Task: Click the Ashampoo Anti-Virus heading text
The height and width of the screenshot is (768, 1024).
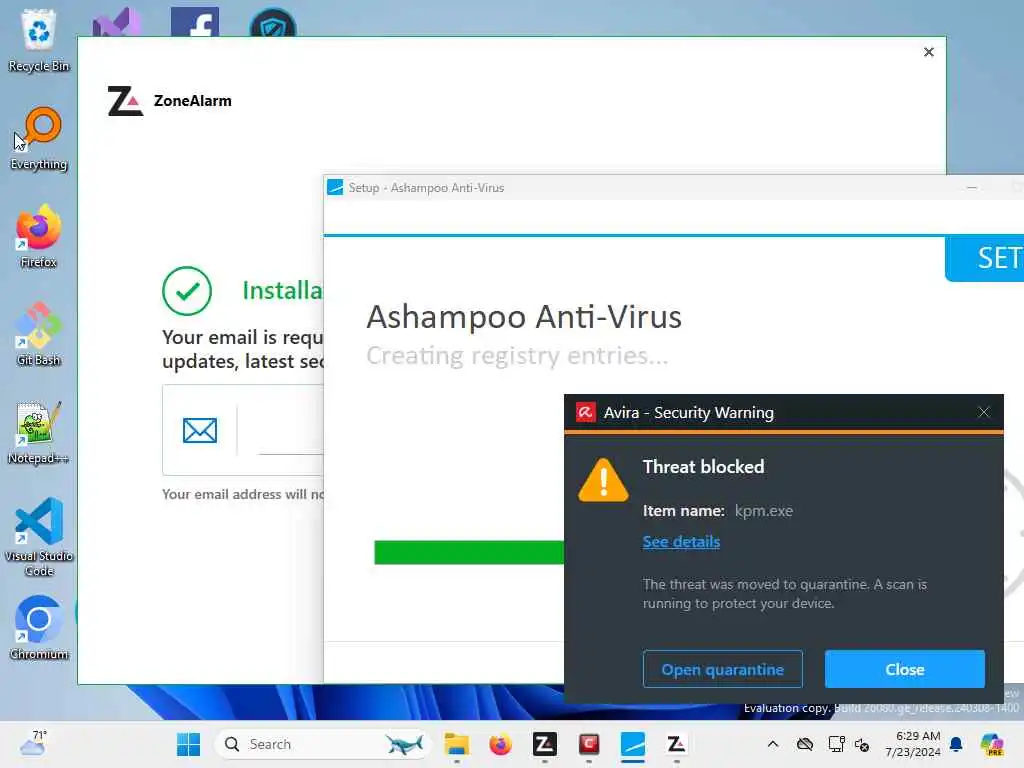Action: coord(524,317)
